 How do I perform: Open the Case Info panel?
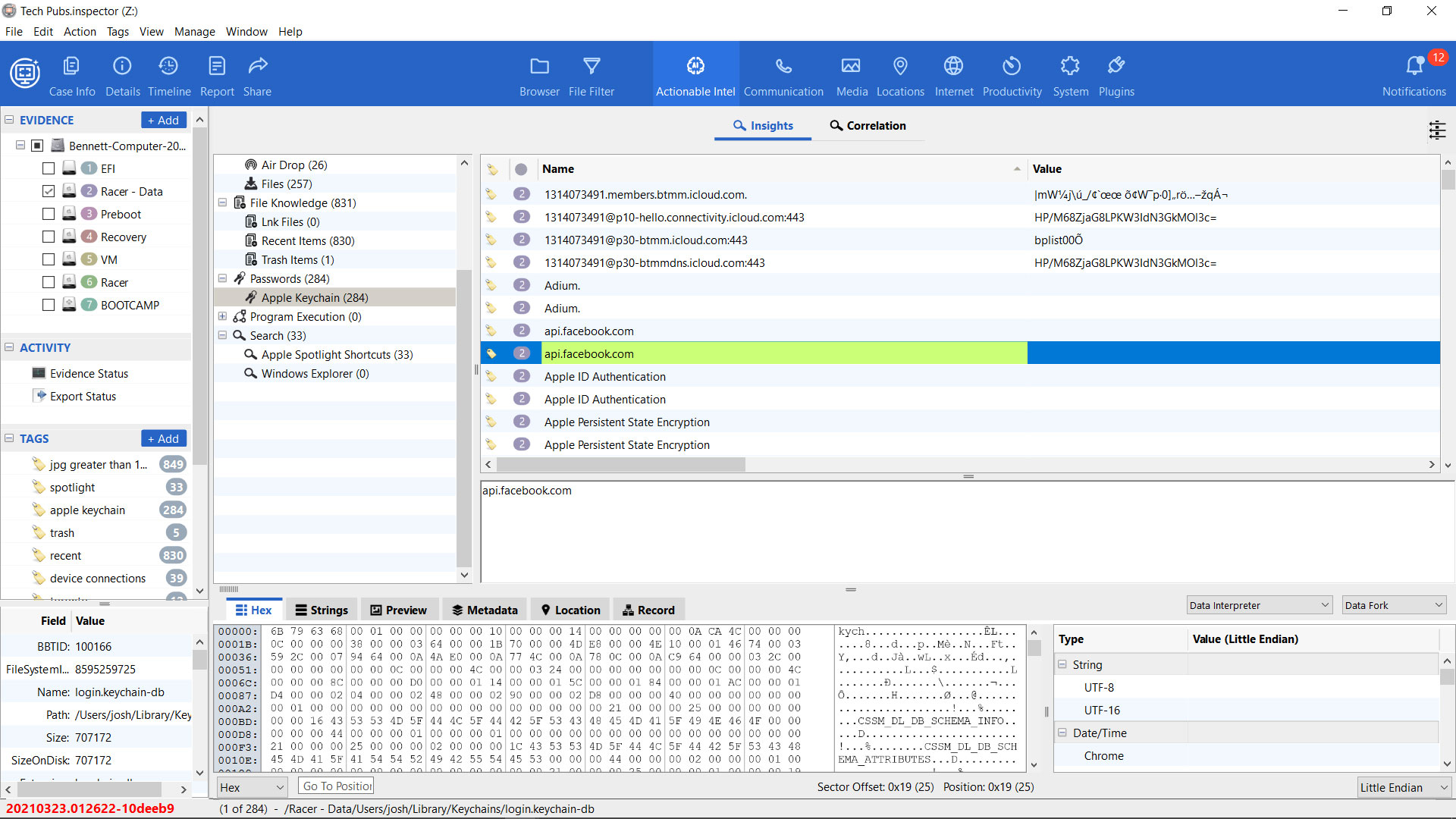72,74
